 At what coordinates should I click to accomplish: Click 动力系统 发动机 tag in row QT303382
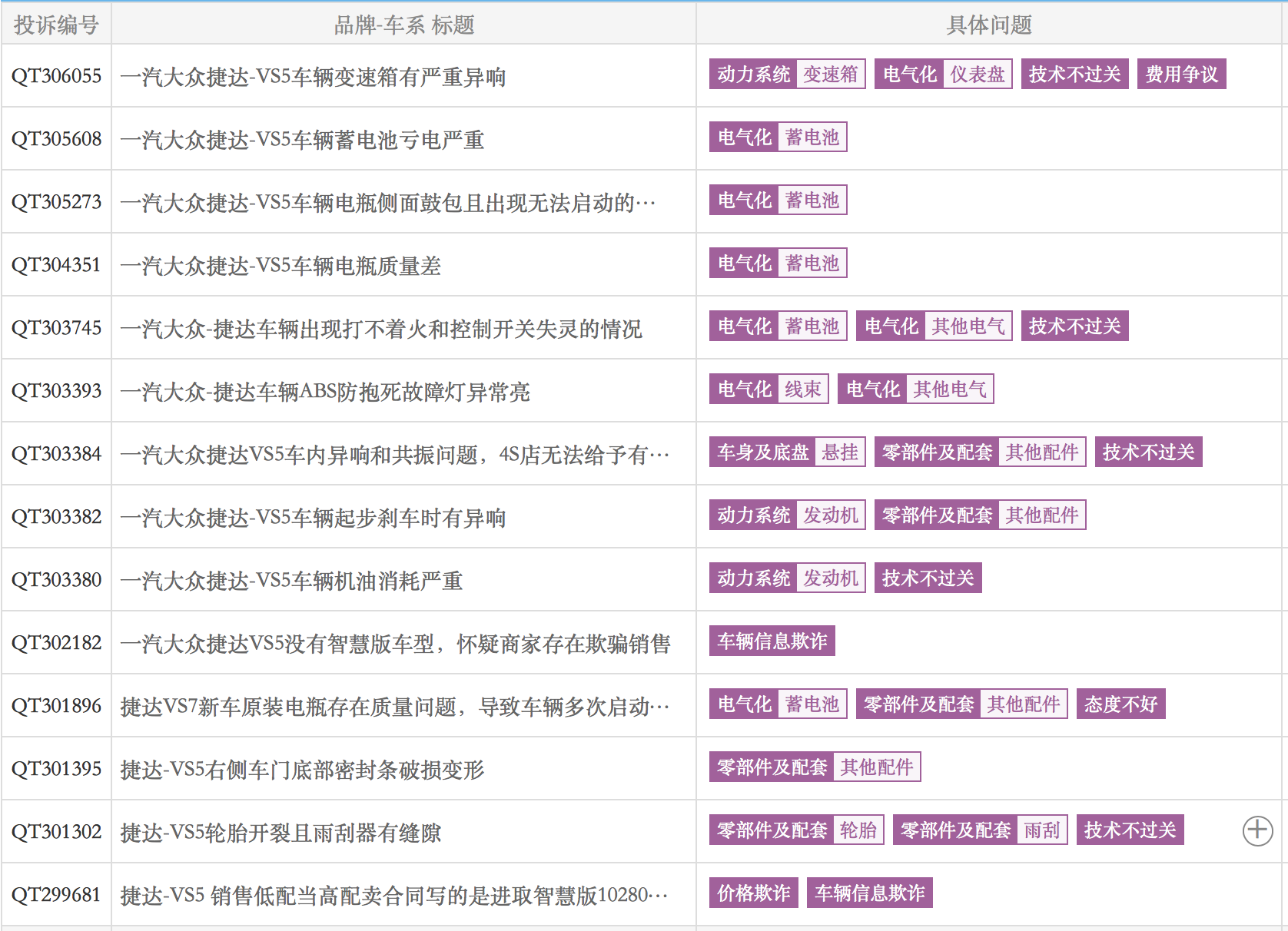click(x=788, y=515)
